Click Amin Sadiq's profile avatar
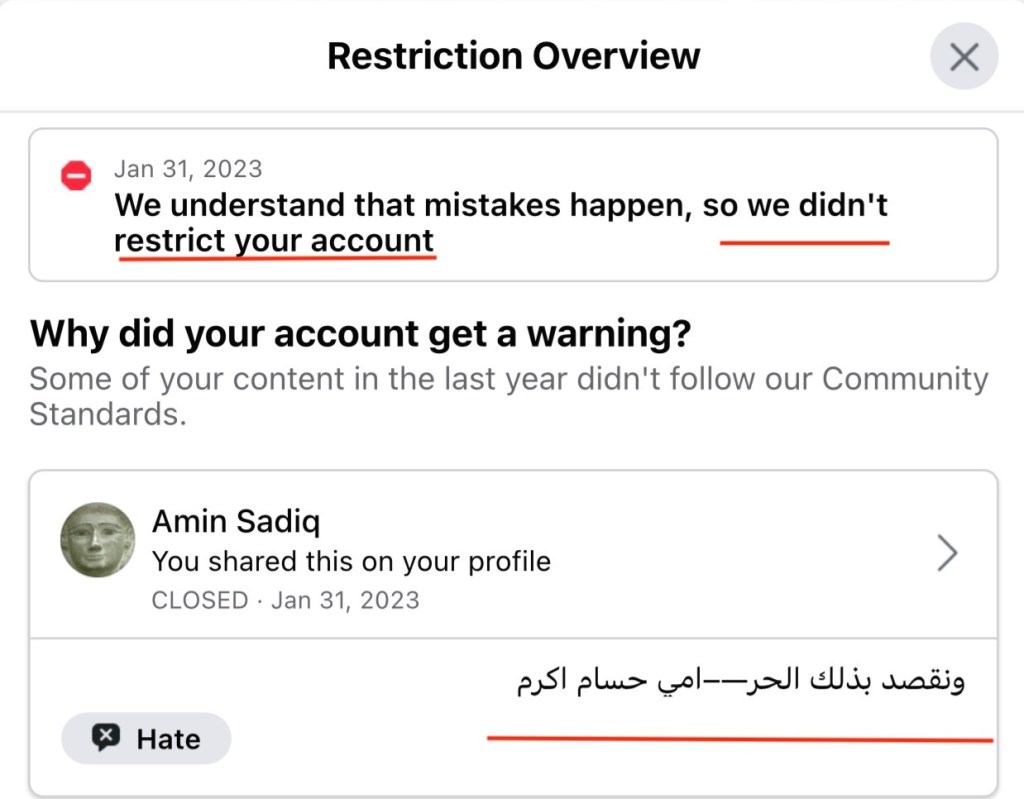 tap(97, 539)
